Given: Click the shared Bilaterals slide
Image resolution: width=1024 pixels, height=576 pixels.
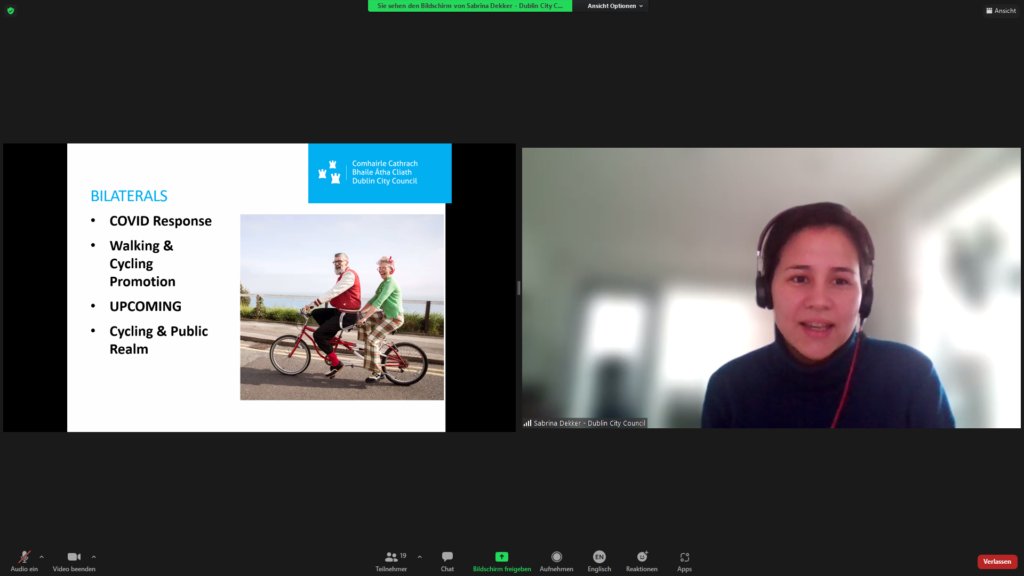Looking at the screenshot, I should click(259, 288).
